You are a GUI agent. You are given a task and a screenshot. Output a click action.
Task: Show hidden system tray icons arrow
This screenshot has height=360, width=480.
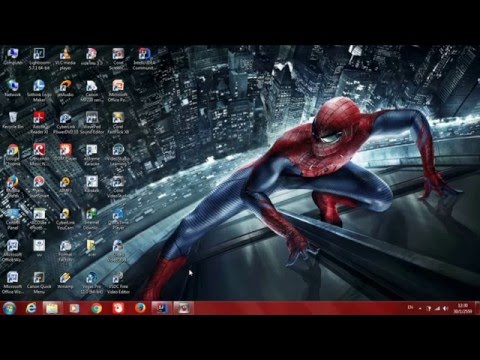tap(420, 309)
